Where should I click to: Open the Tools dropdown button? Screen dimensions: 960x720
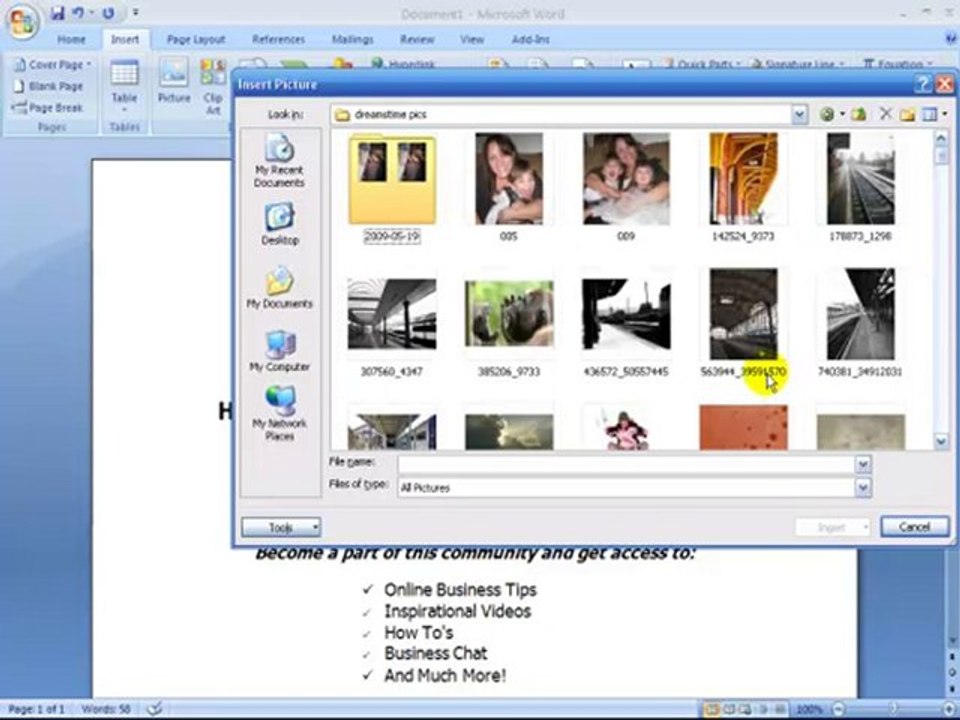coord(281,527)
